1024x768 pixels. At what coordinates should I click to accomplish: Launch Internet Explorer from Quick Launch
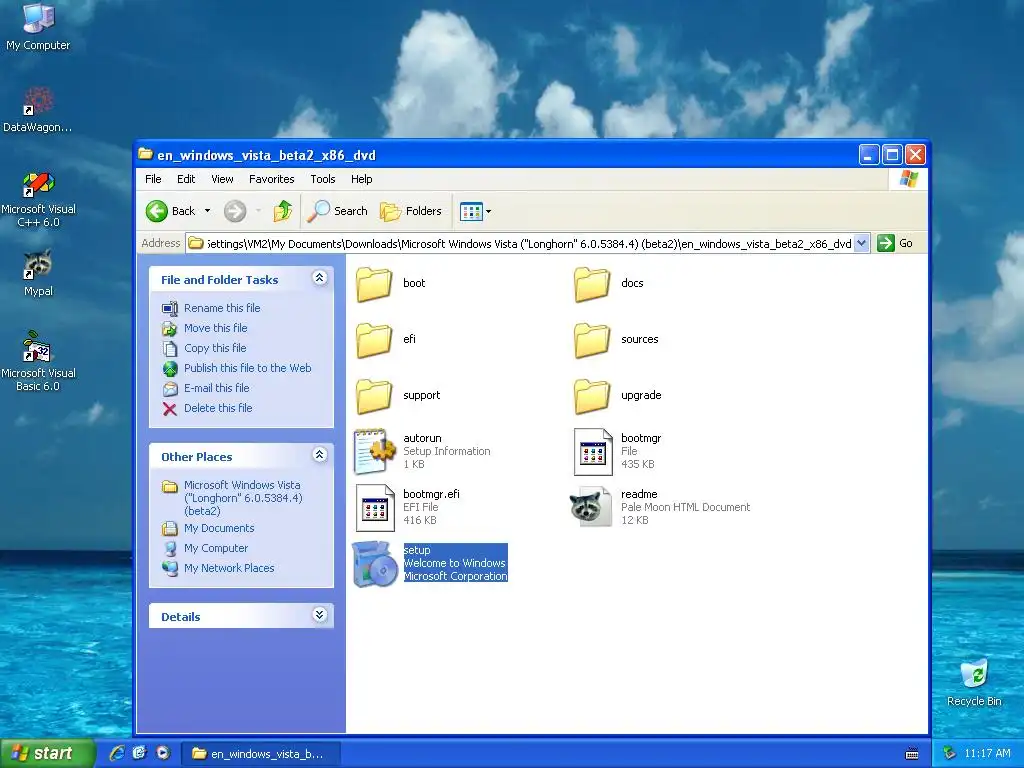point(117,753)
